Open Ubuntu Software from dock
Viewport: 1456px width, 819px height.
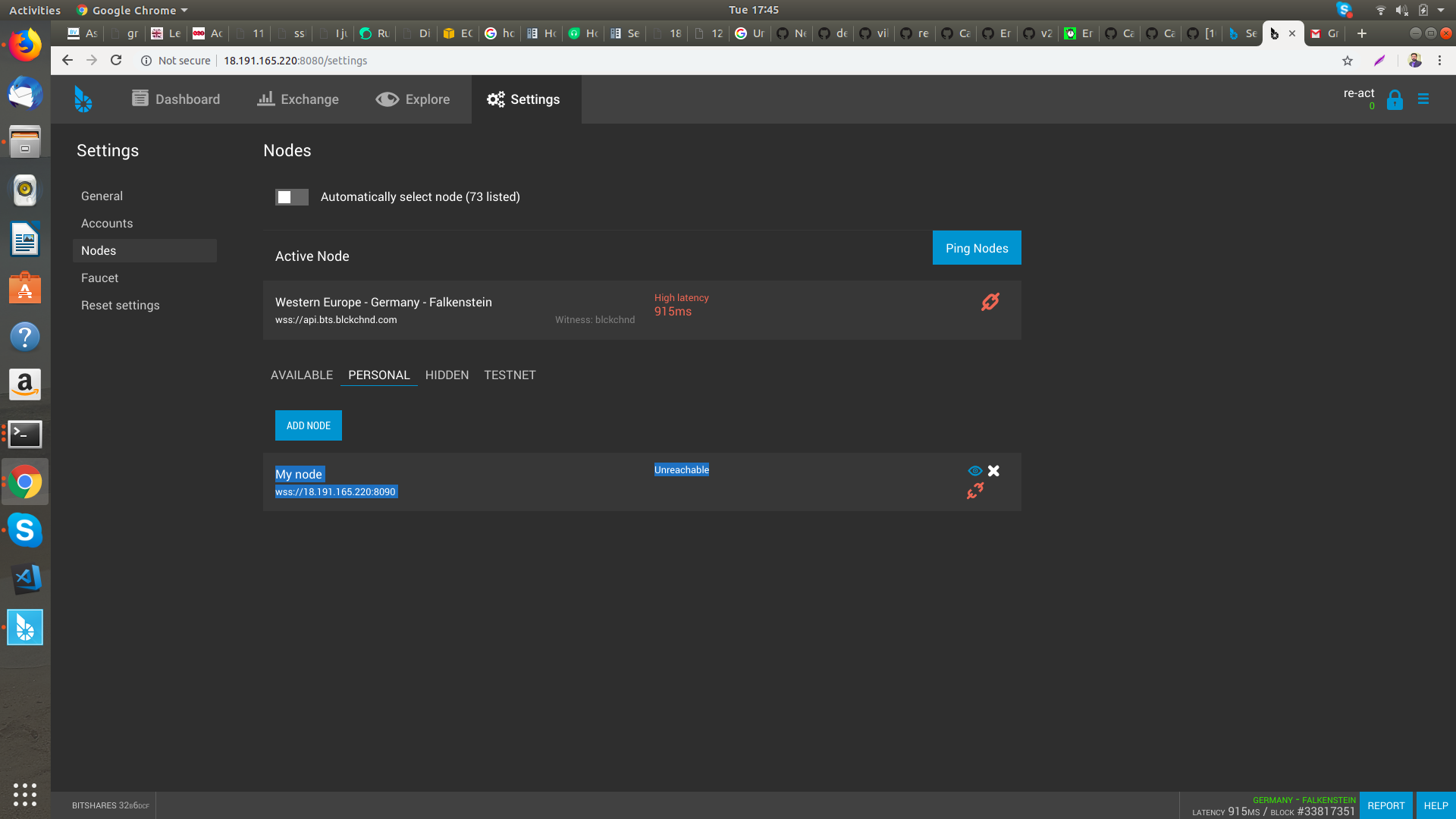point(25,288)
